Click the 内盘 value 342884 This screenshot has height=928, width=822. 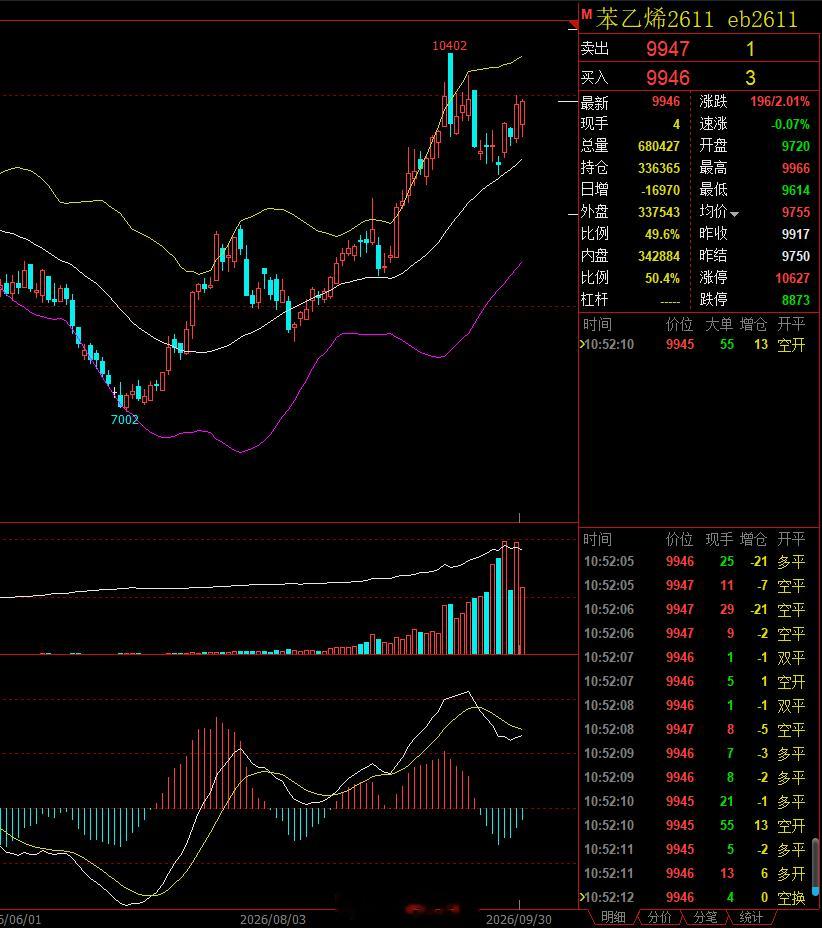tap(659, 256)
